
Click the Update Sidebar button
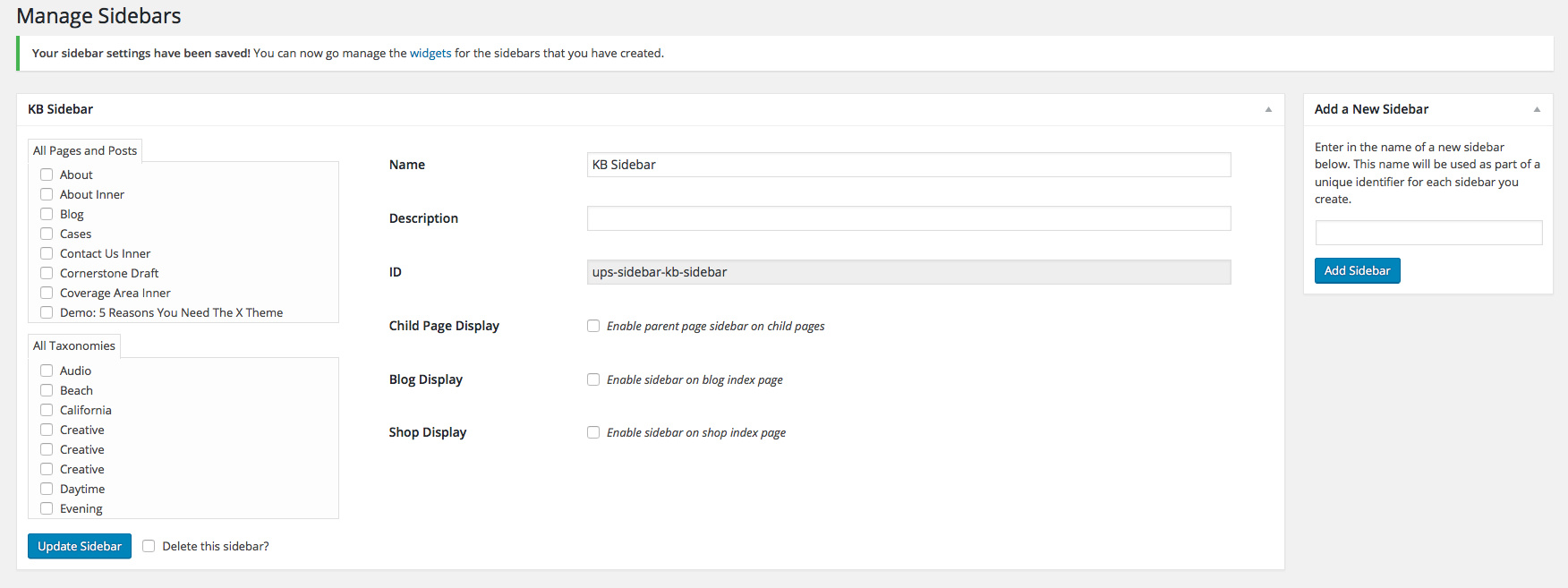[x=80, y=546]
